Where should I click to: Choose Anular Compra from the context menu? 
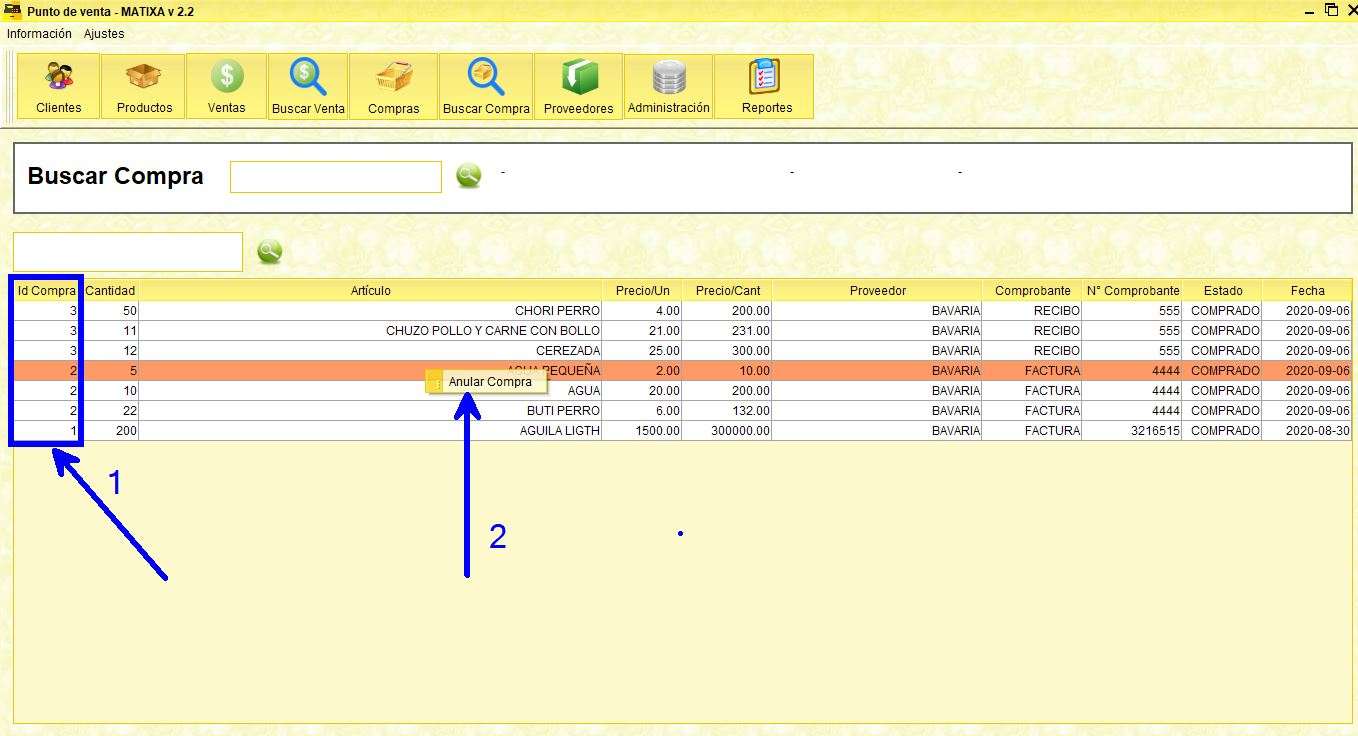click(489, 382)
